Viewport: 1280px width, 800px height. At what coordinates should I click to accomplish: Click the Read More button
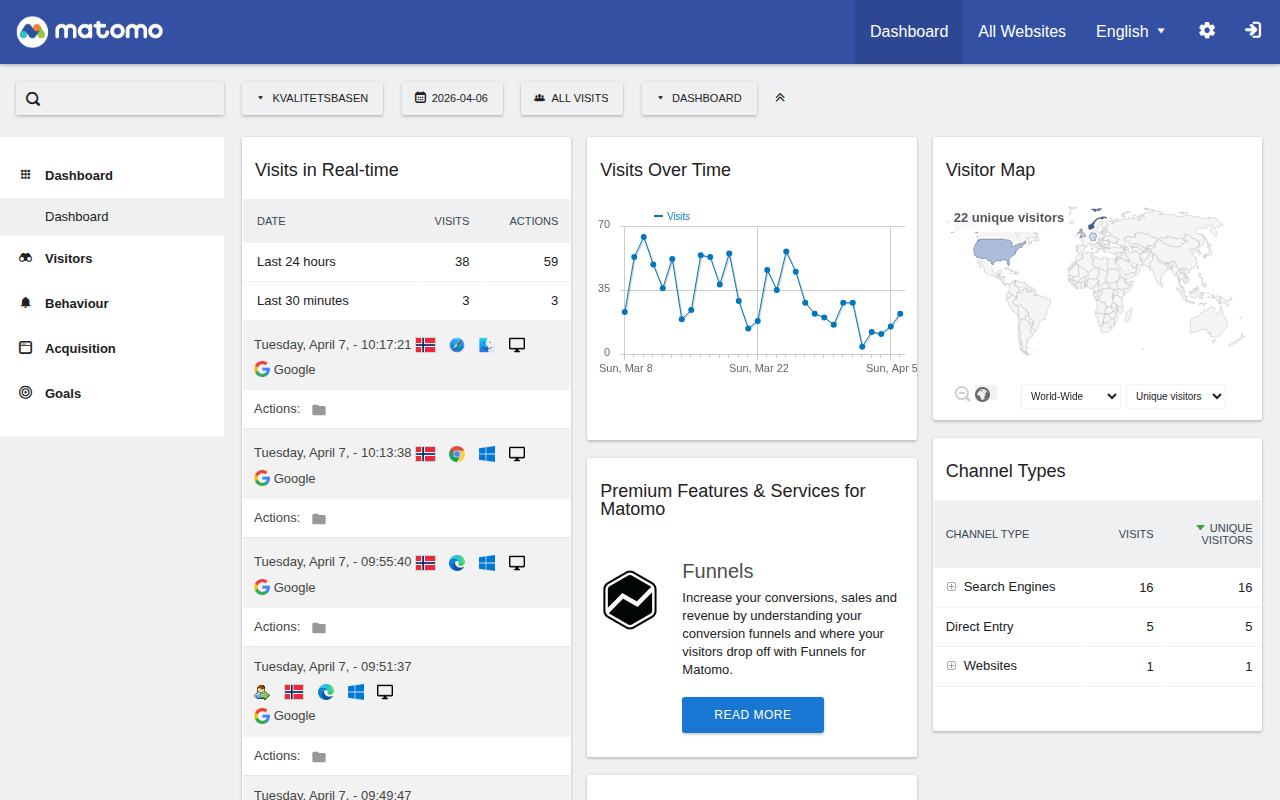[752, 715]
